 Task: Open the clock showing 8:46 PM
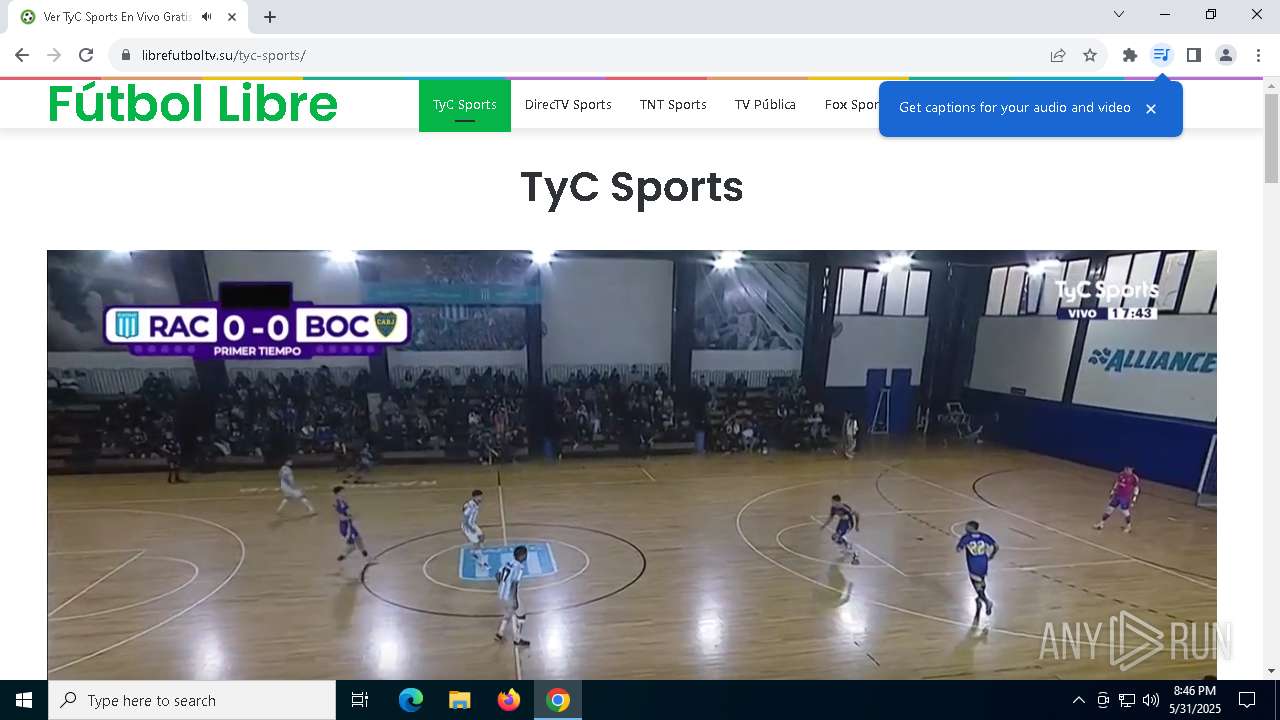[1195, 700]
